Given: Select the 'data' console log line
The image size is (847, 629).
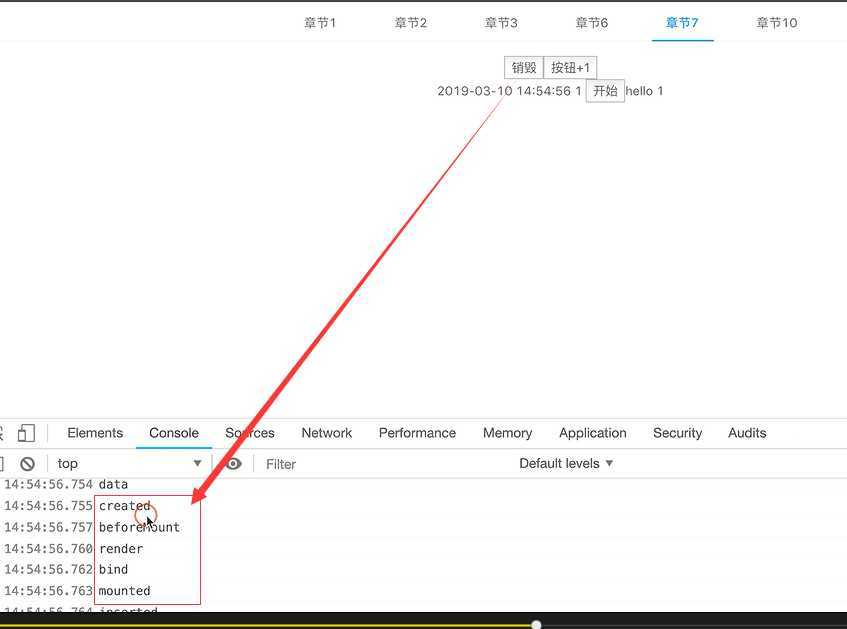Looking at the screenshot, I should (424, 484).
